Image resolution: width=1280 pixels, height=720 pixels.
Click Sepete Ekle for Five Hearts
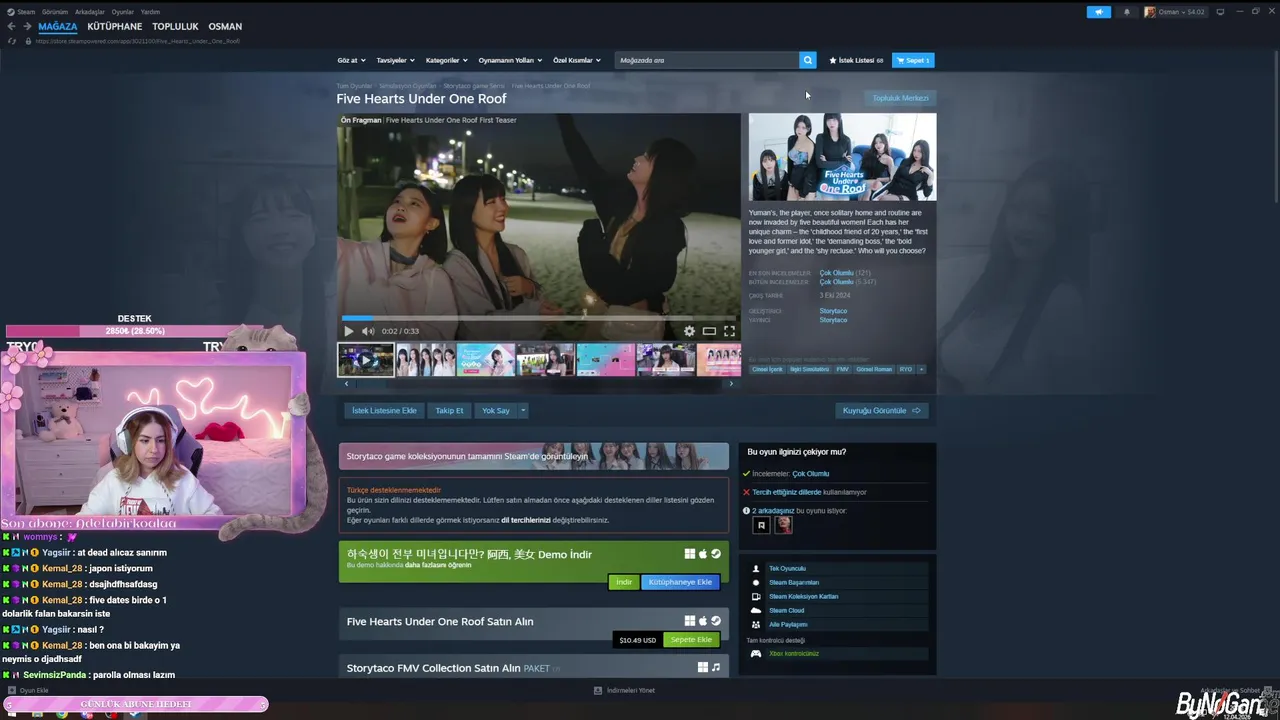coord(691,640)
